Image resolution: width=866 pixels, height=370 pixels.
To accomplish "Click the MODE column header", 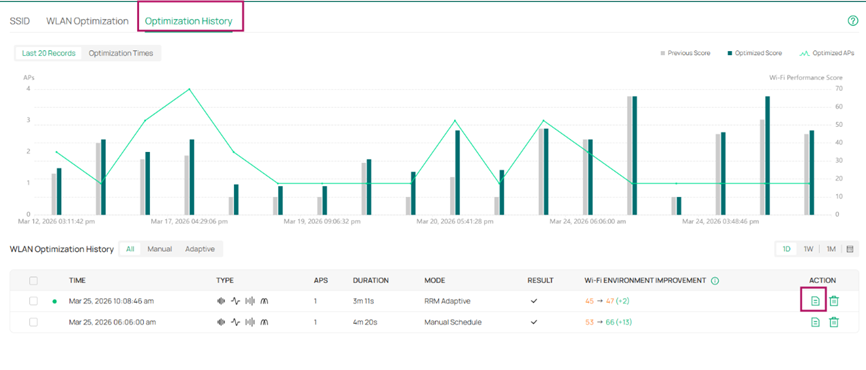I will click(435, 281).
